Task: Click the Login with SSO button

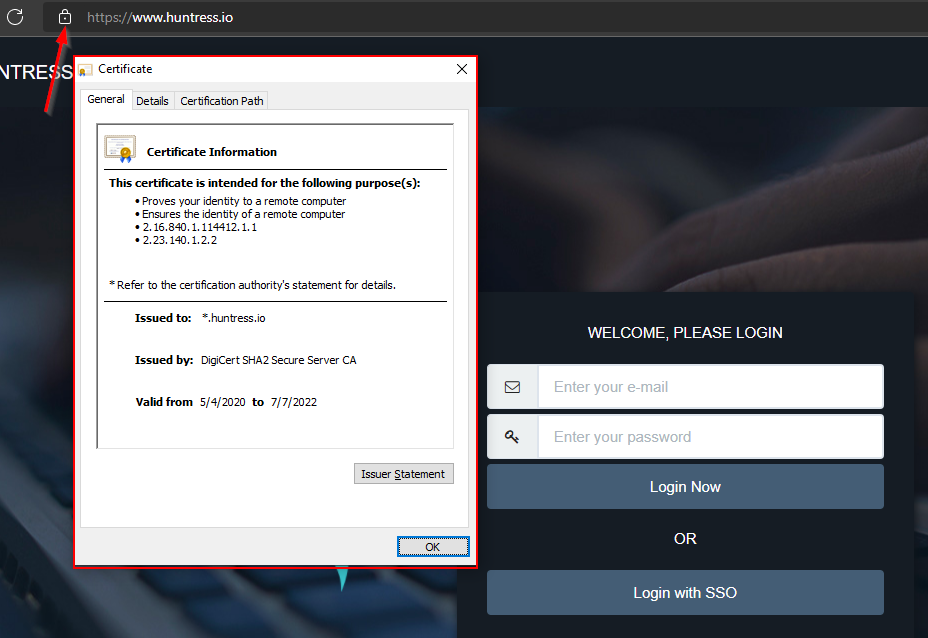Action: click(685, 592)
